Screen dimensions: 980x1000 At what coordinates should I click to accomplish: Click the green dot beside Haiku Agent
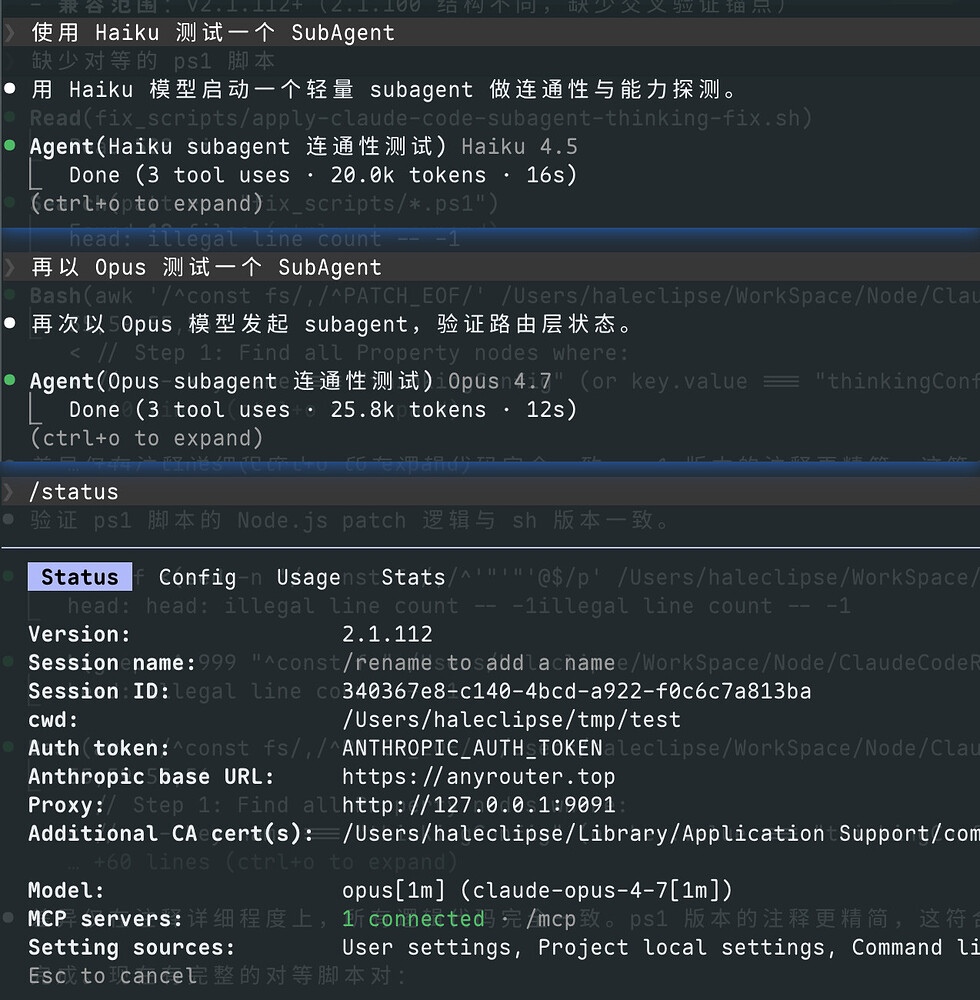tap(10, 145)
